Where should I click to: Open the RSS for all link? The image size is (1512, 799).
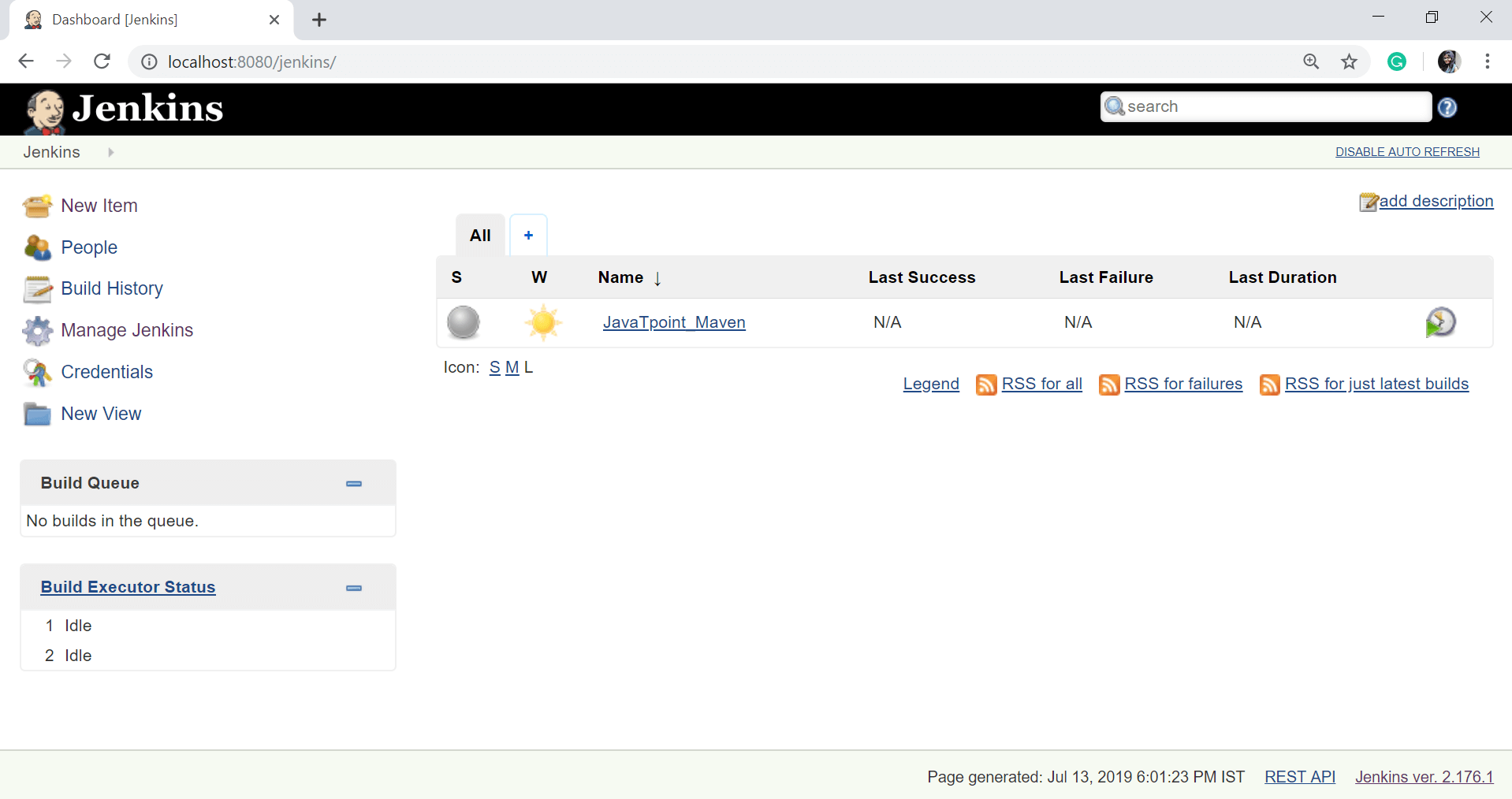pyautogui.click(x=1041, y=384)
